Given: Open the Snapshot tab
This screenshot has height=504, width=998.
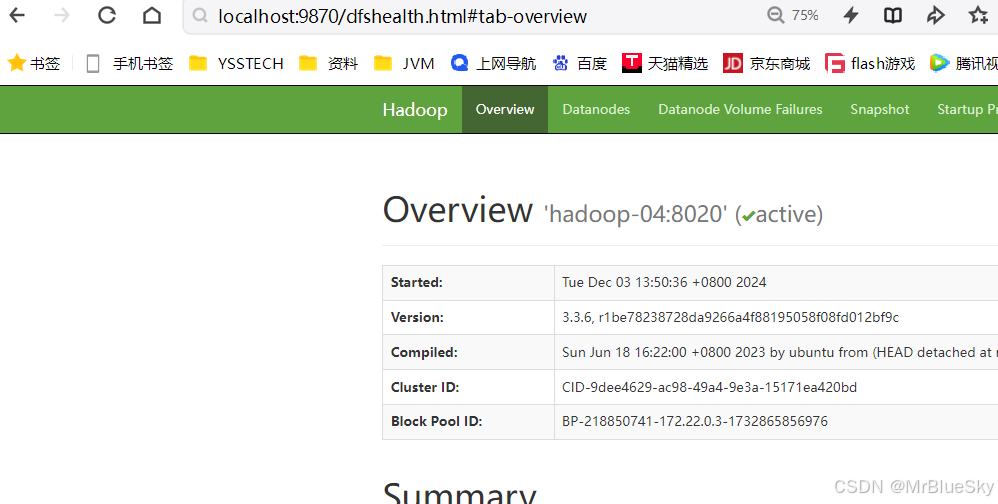Looking at the screenshot, I should point(880,109).
